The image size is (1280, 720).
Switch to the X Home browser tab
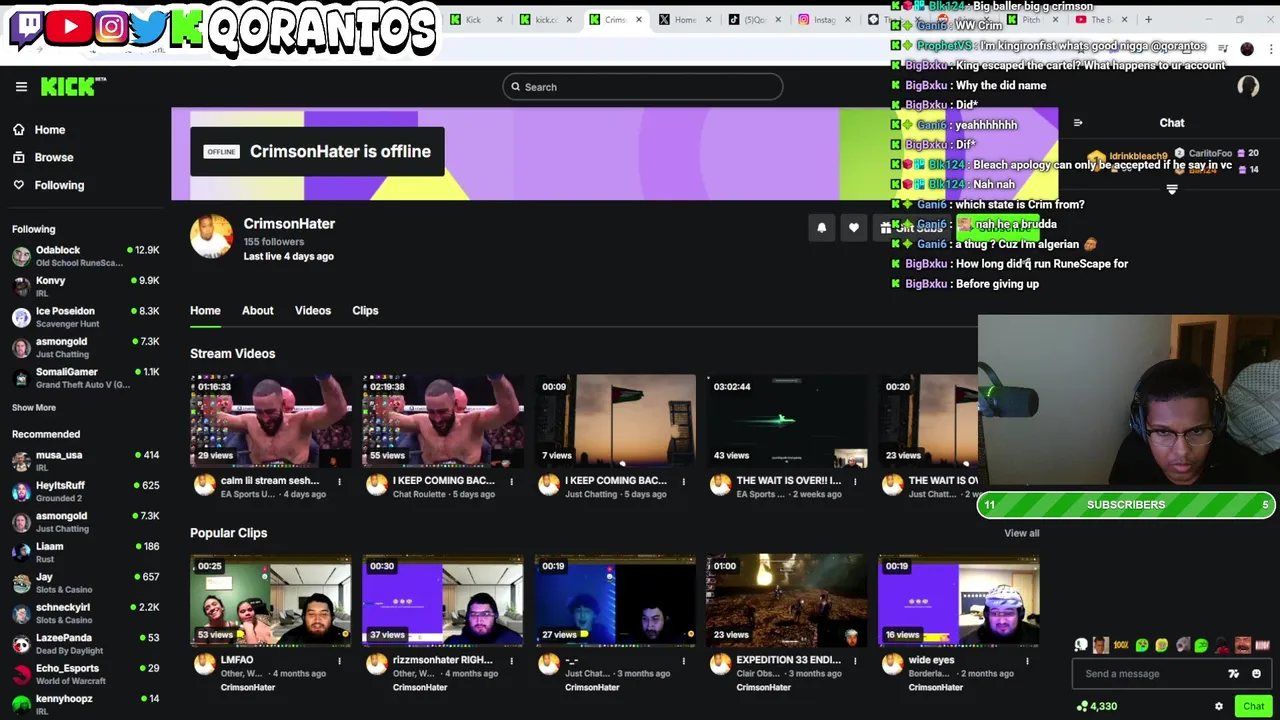click(x=686, y=20)
